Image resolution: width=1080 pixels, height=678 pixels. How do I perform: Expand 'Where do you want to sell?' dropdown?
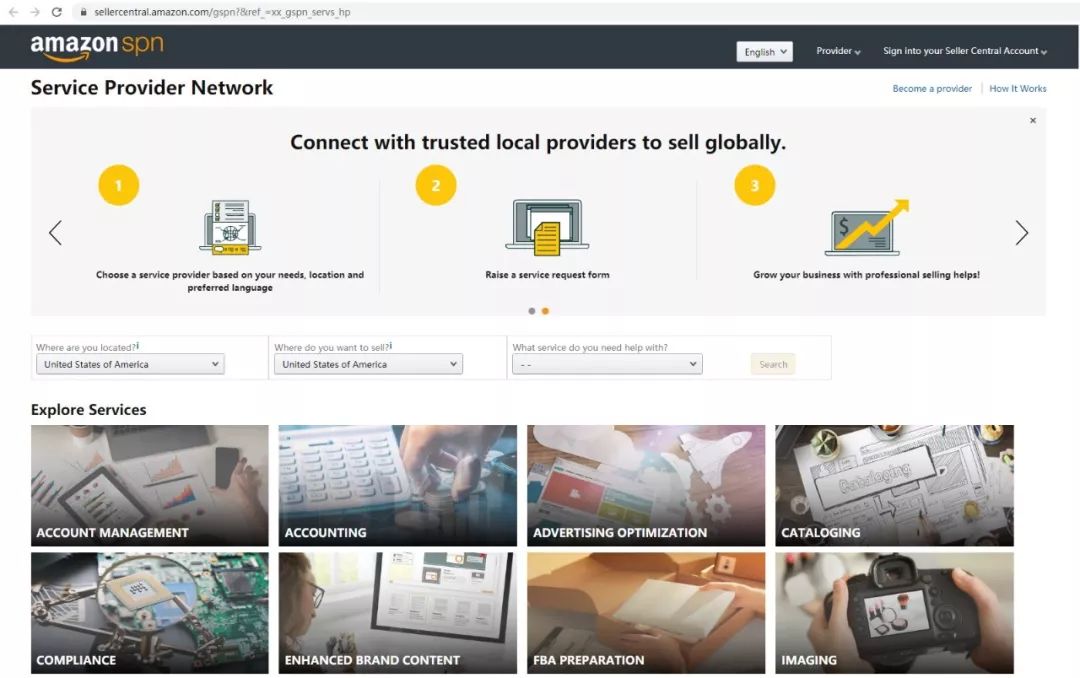point(368,364)
